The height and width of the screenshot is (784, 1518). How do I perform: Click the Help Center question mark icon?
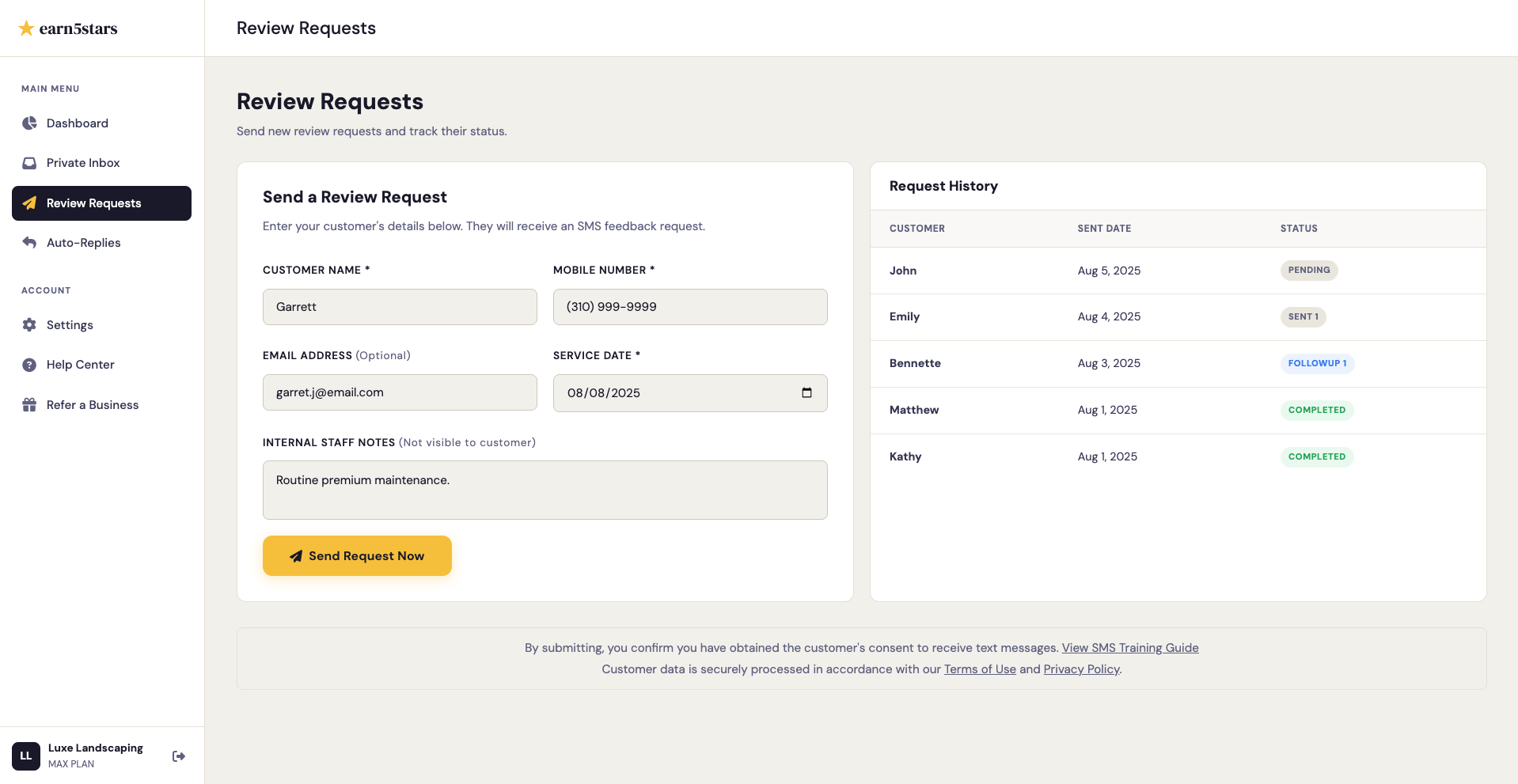coord(29,365)
